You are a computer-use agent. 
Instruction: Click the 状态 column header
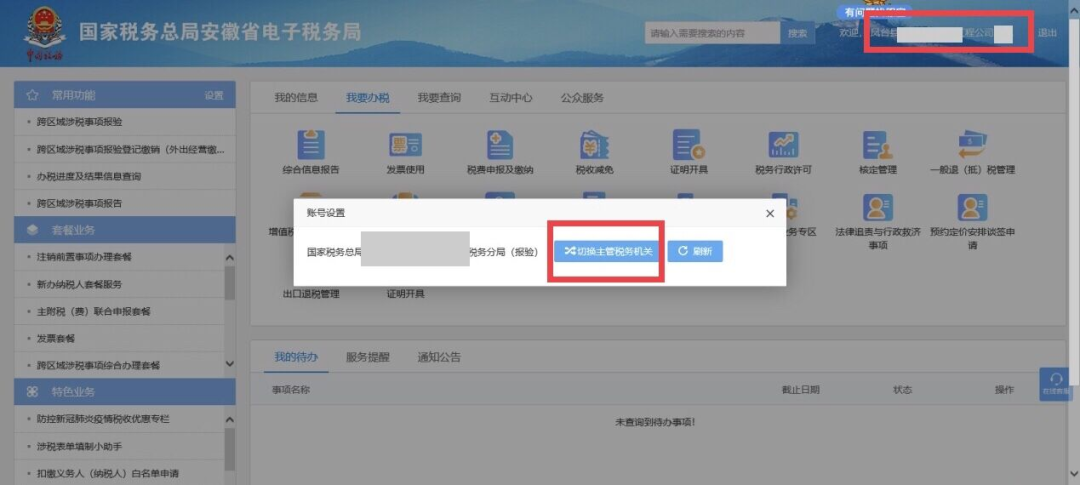(902, 390)
